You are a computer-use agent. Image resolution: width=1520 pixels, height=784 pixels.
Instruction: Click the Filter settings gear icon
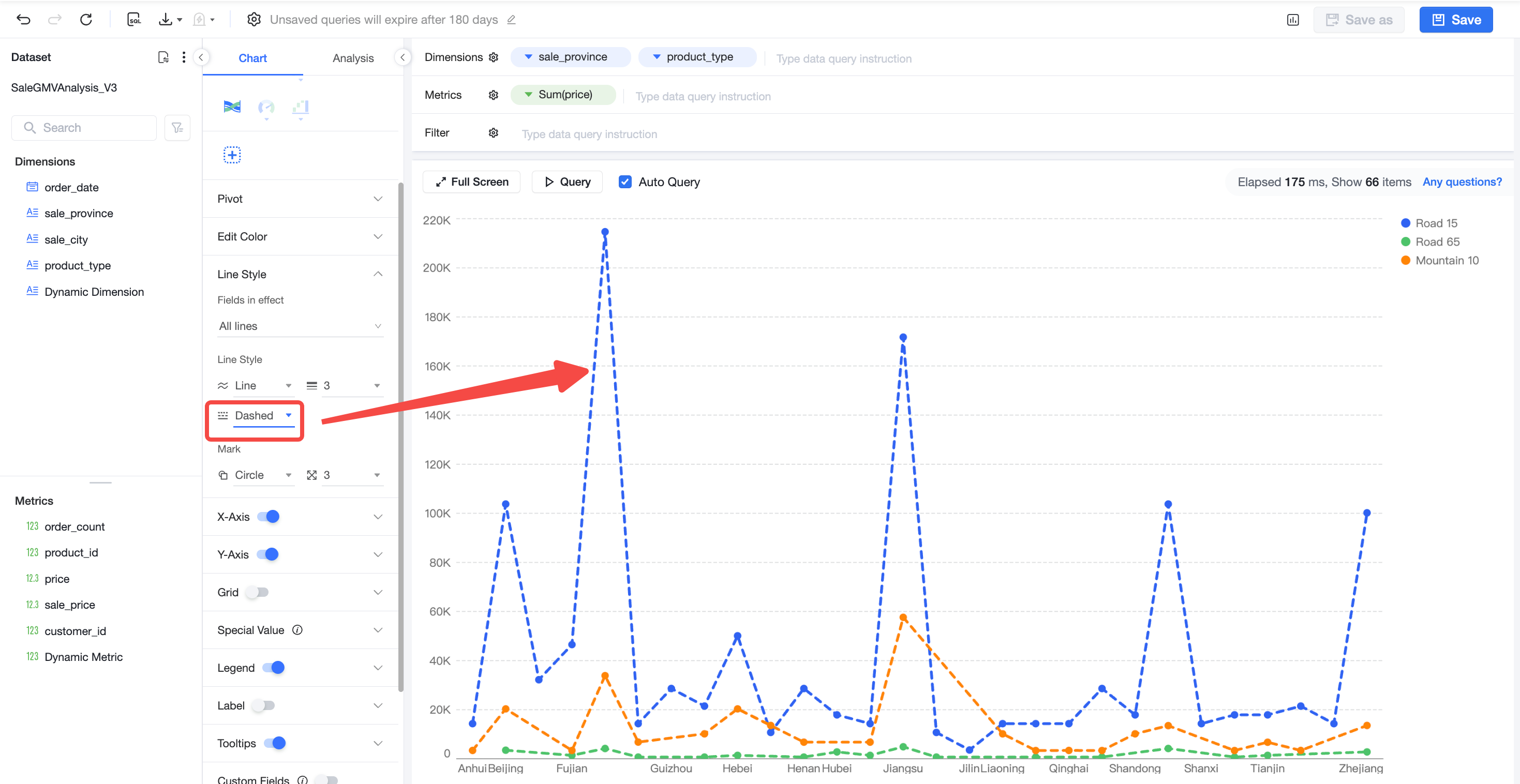pos(494,133)
